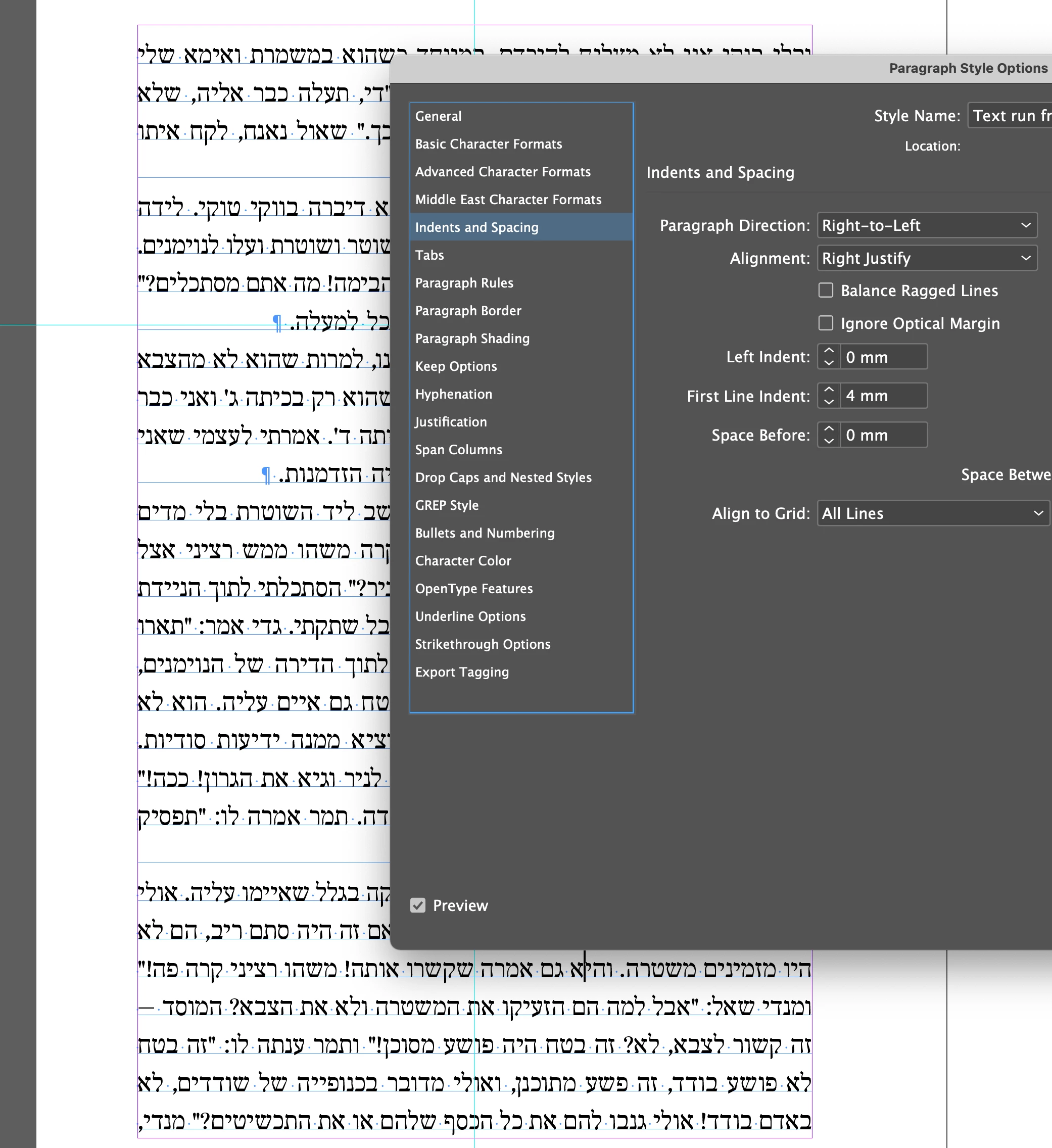Open Alignment dropdown showing Right Justify
This screenshot has width=1052, height=1148.
tap(926, 258)
